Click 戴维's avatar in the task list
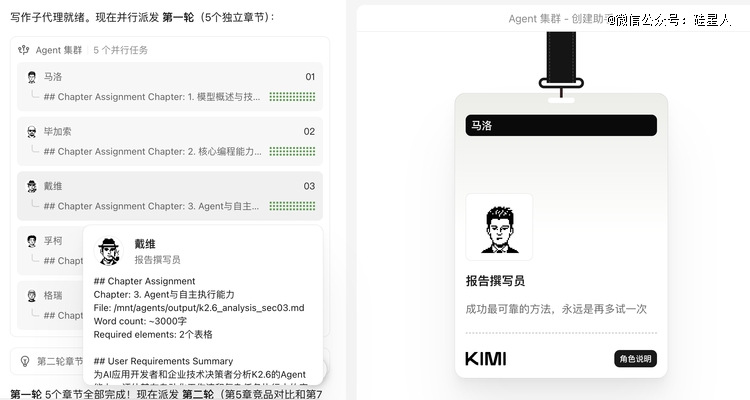Image resolution: width=750 pixels, height=400 pixels. 32,186
